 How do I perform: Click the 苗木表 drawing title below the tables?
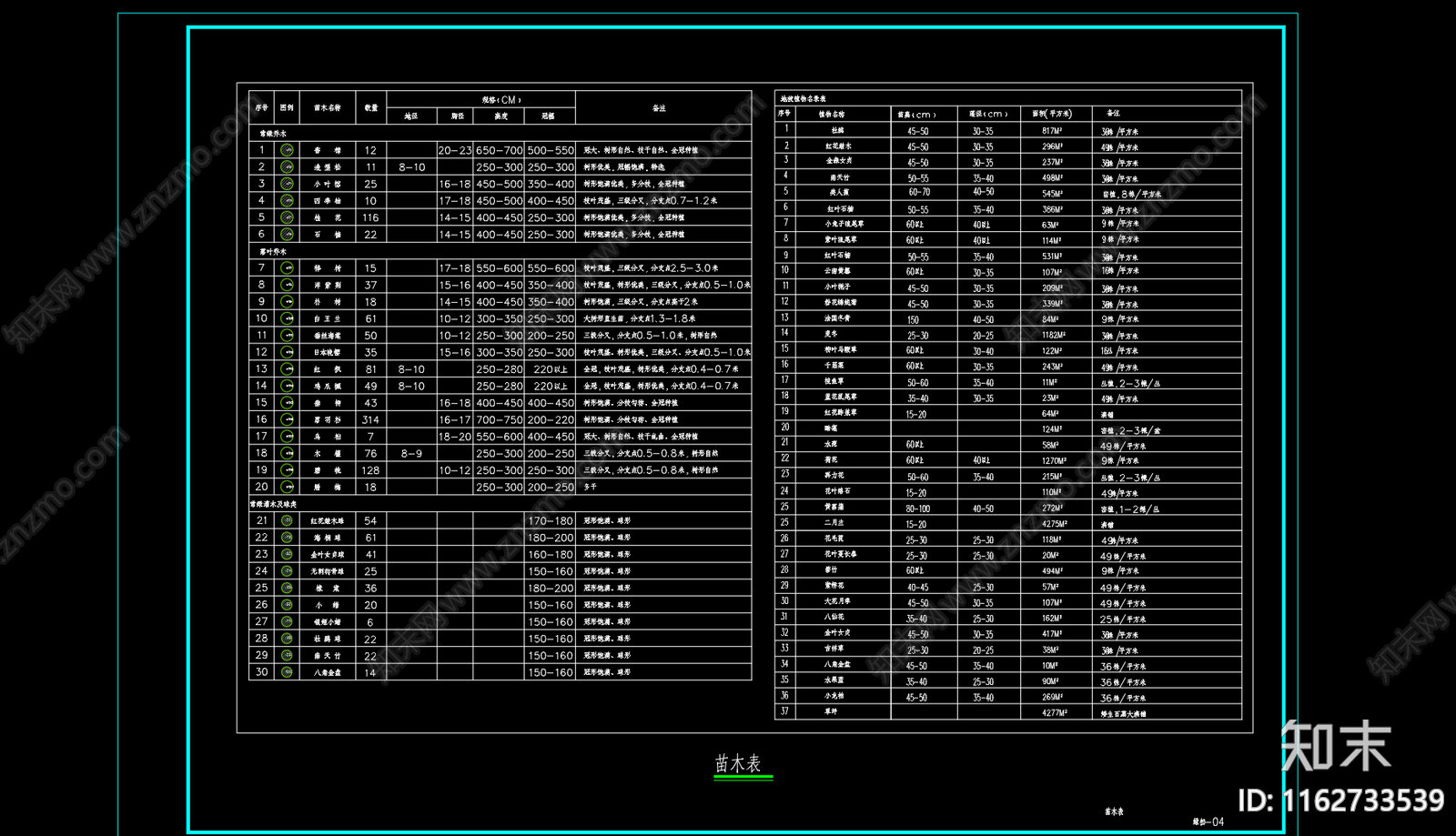[738, 763]
